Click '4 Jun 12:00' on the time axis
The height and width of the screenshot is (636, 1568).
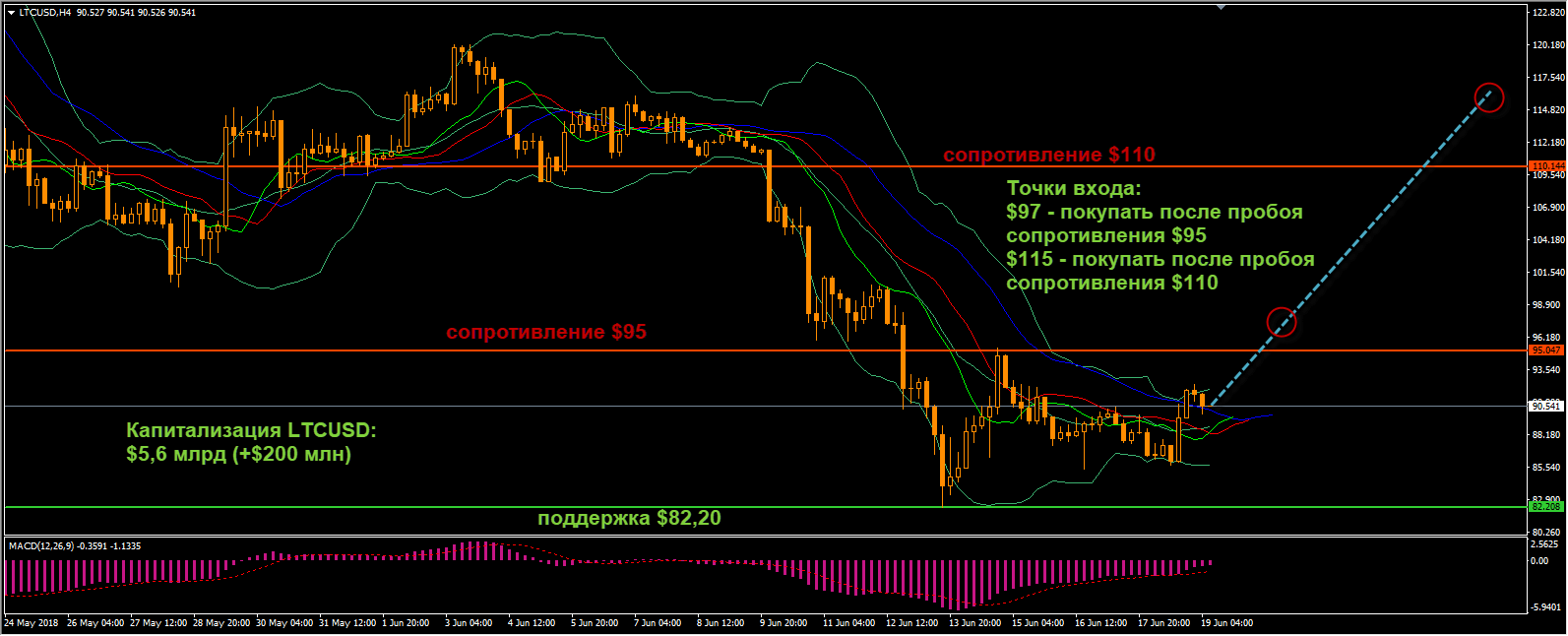tap(532, 623)
